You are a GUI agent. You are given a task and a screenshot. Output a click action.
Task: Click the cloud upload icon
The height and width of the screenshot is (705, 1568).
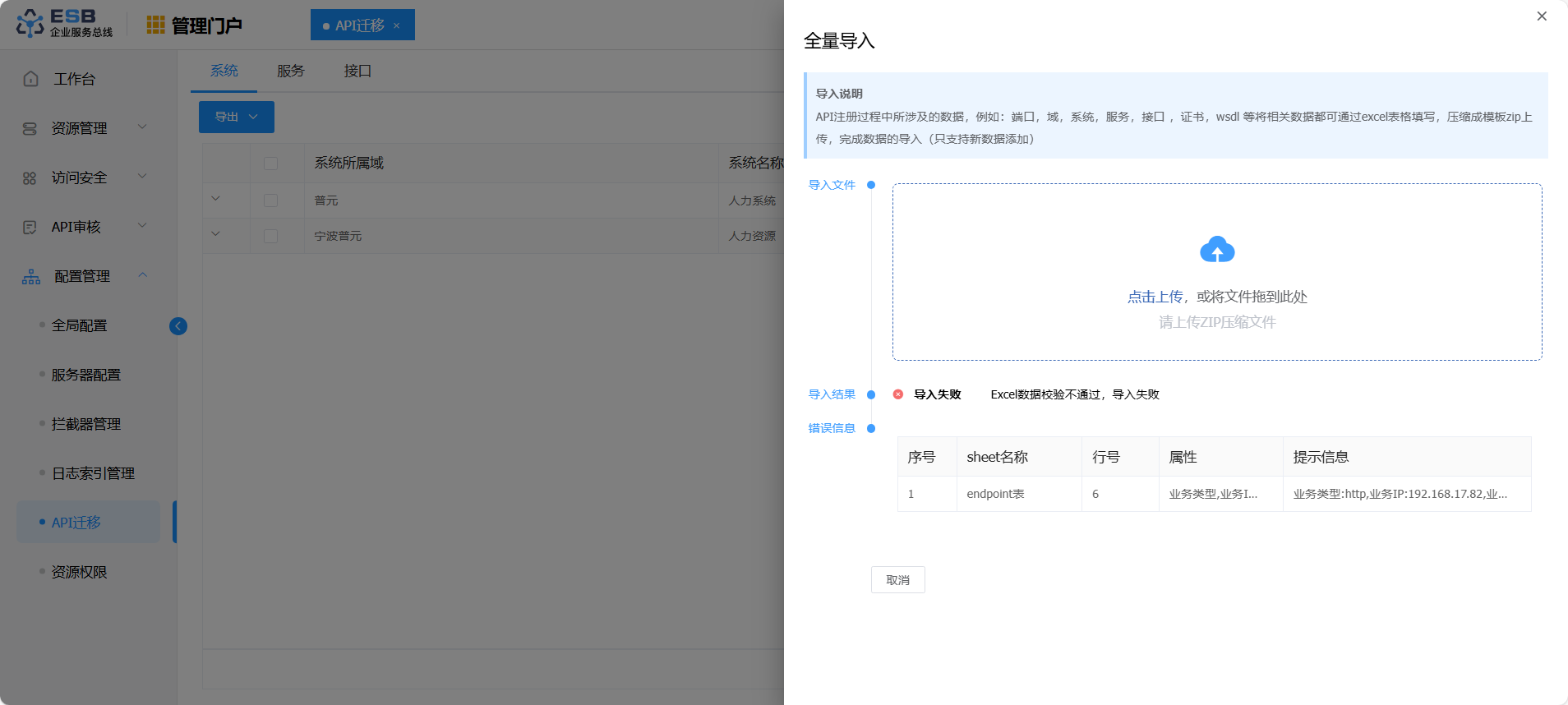(1217, 250)
